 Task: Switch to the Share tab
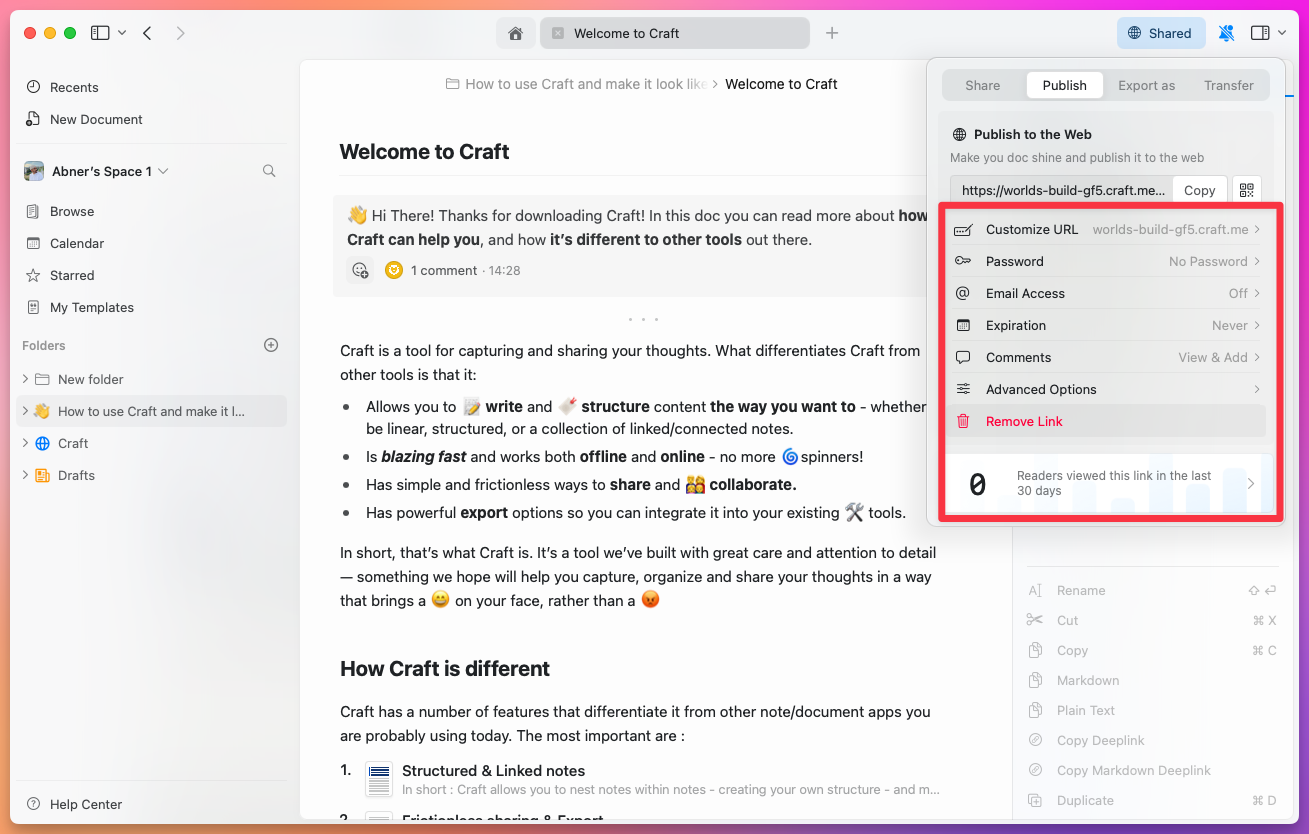coord(983,85)
